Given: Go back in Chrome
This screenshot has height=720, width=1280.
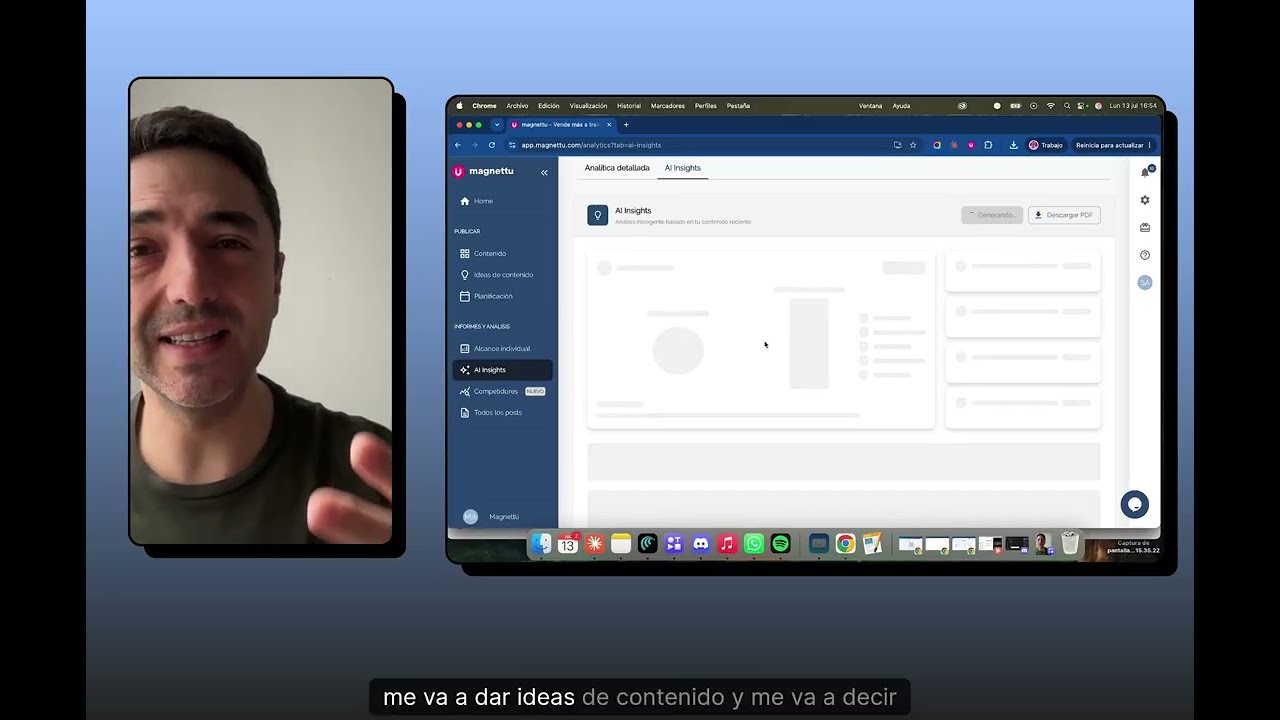Looking at the screenshot, I should [458, 145].
